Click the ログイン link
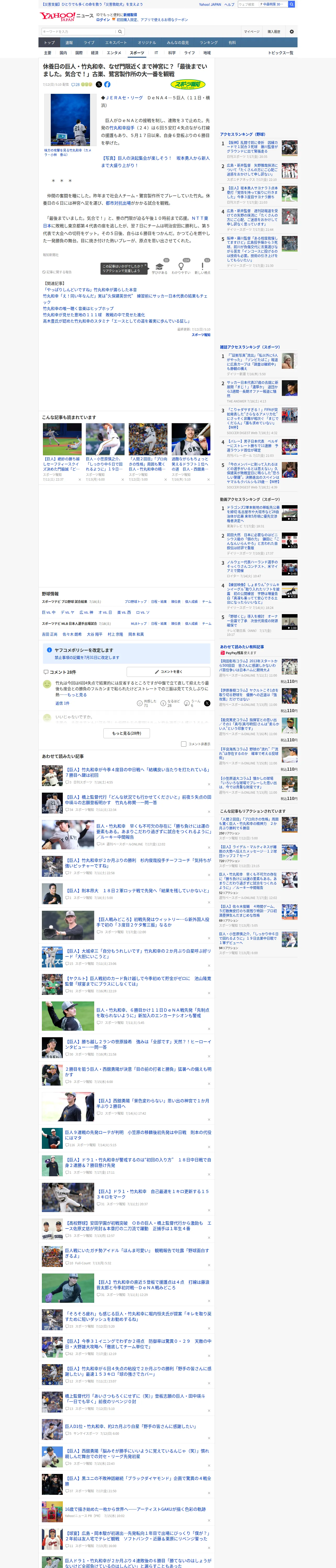Viewport: 336px width, 1568px height. [x=103, y=20]
